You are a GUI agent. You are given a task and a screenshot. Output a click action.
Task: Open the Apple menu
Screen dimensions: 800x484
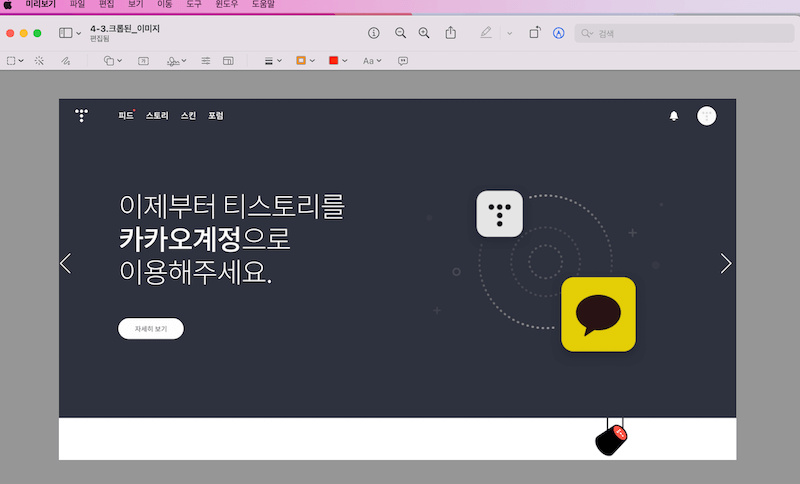8,5
